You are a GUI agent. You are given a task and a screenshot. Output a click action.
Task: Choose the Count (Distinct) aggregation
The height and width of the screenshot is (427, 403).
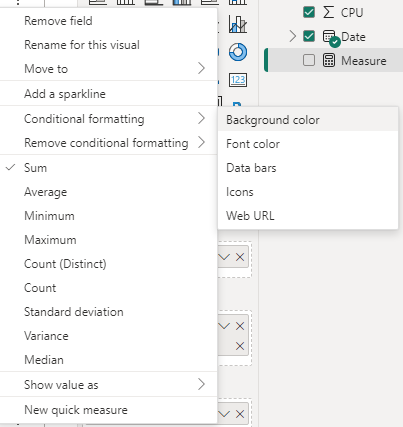coord(109,264)
